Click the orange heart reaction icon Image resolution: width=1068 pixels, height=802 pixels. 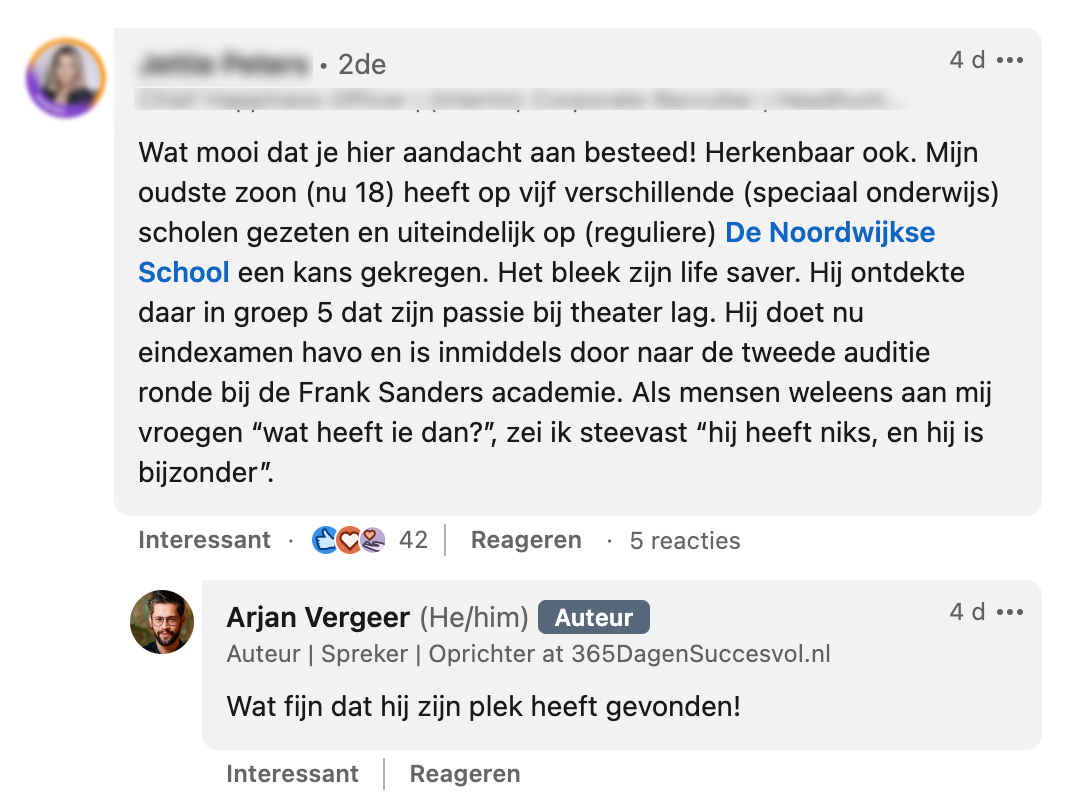348,540
